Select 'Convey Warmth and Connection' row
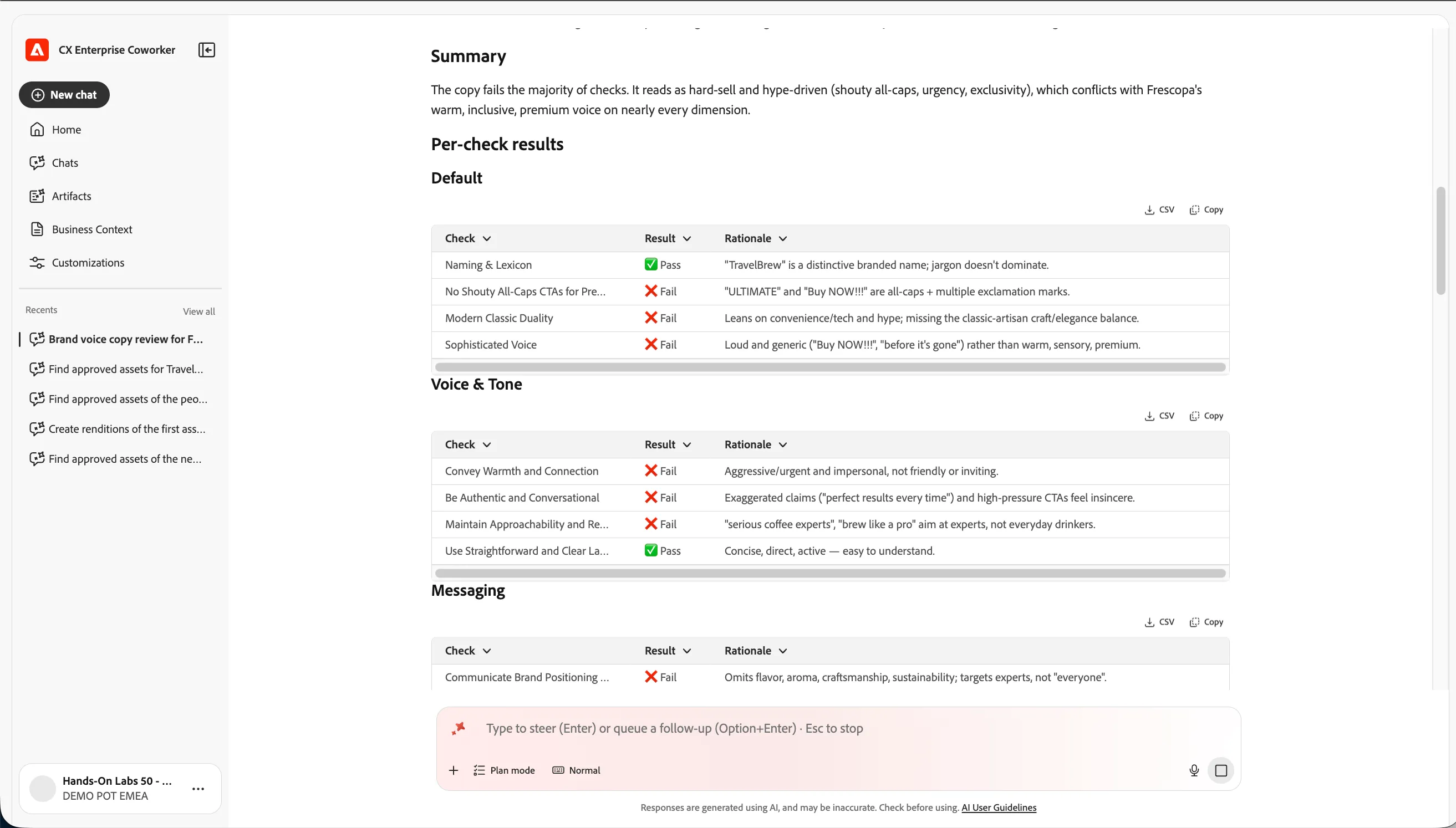The height and width of the screenshot is (828, 1456). [830, 472]
